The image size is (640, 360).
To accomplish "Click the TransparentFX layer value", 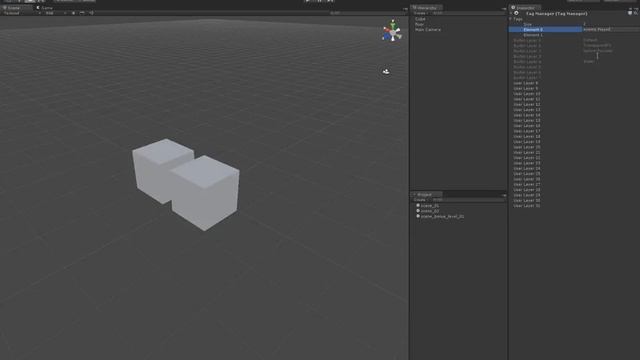I will (598, 45).
